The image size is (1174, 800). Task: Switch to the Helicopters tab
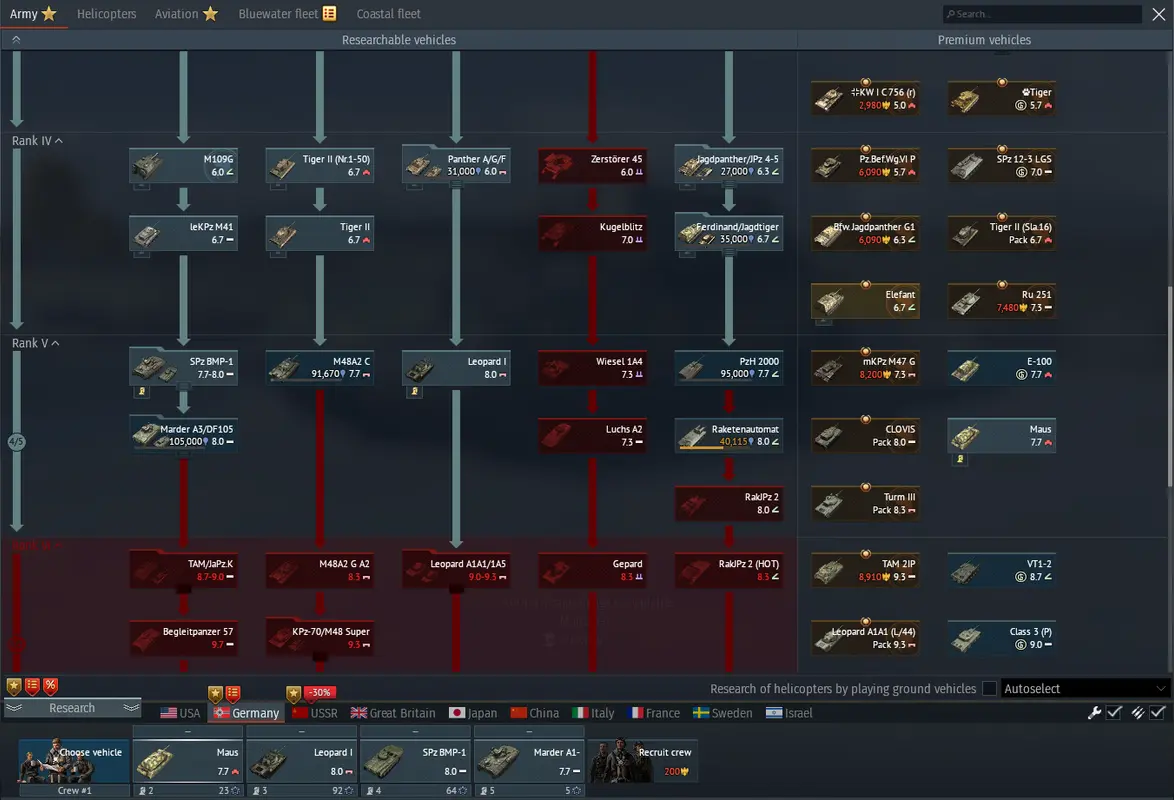pos(106,14)
